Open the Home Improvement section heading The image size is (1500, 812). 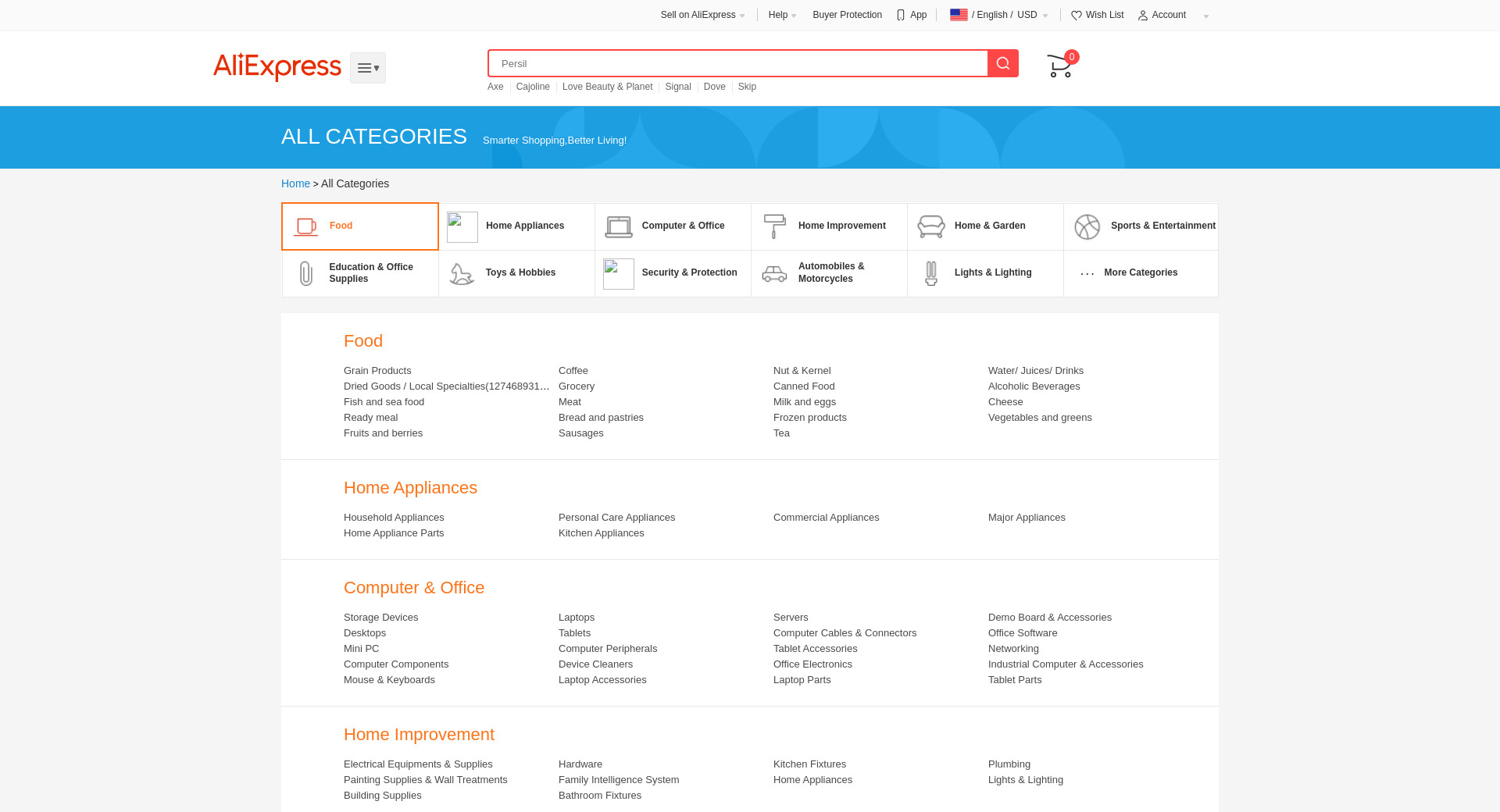419,735
